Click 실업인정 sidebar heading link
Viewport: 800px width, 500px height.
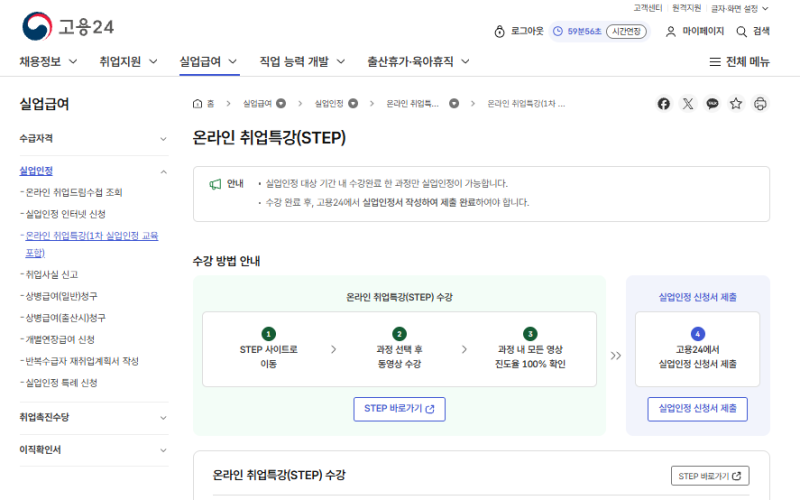(36, 171)
